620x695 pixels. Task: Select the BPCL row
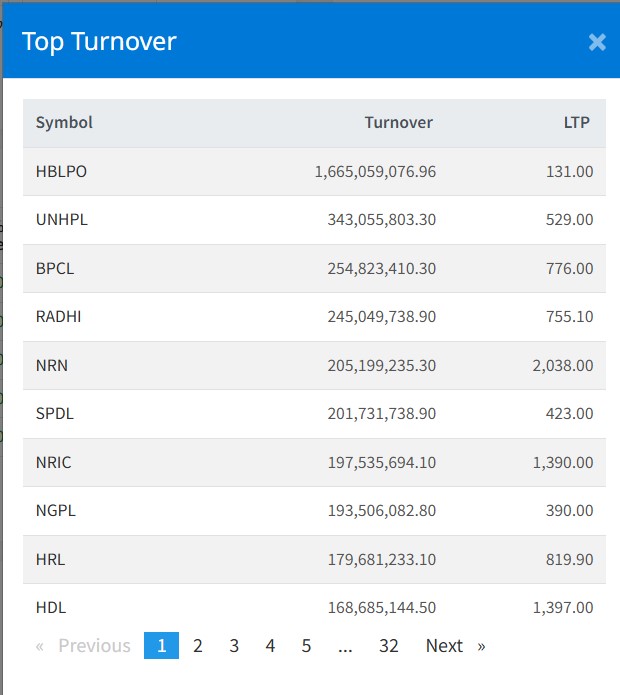(55, 269)
